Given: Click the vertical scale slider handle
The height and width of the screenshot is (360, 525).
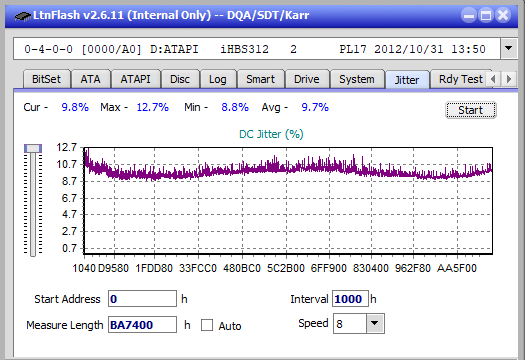Looking at the screenshot, I should (x=33, y=148).
